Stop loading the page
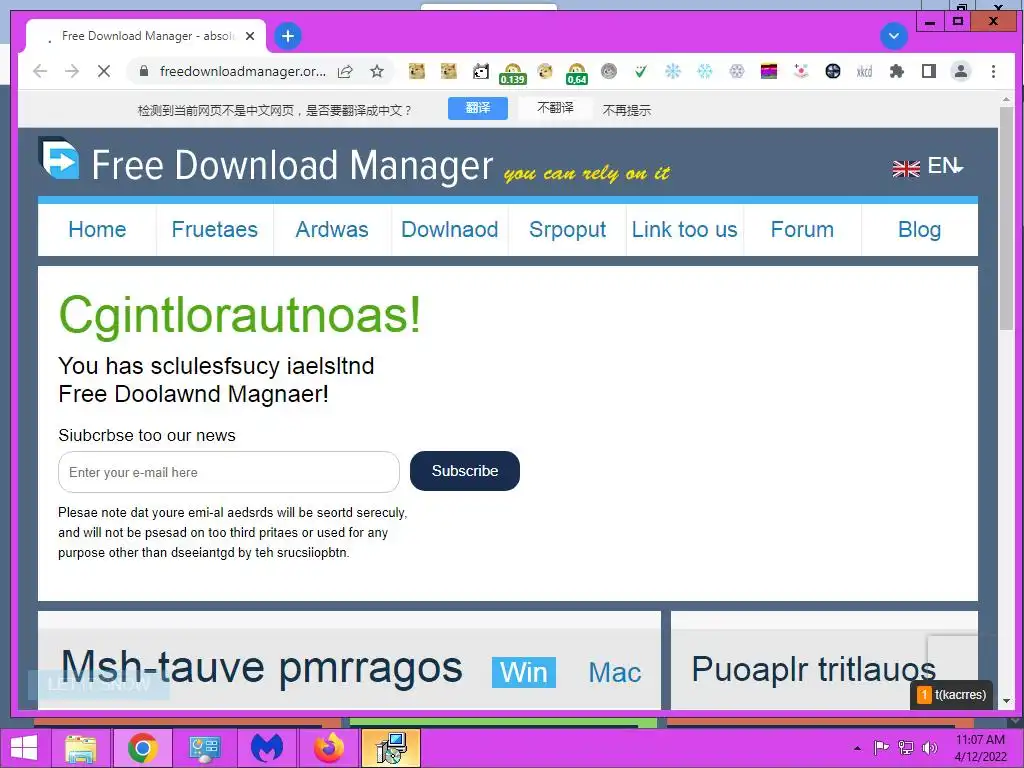Viewport: 1024px width, 768px height. pyautogui.click(x=104, y=71)
